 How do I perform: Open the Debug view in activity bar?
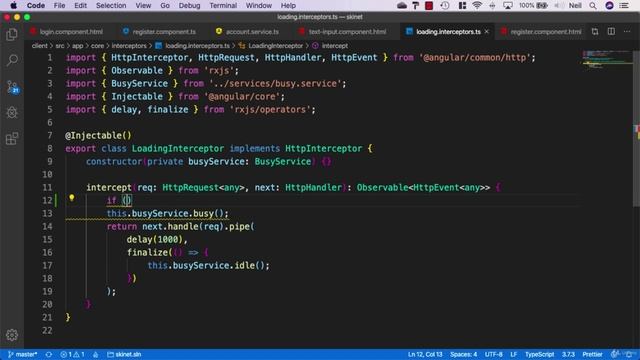(12, 112)
